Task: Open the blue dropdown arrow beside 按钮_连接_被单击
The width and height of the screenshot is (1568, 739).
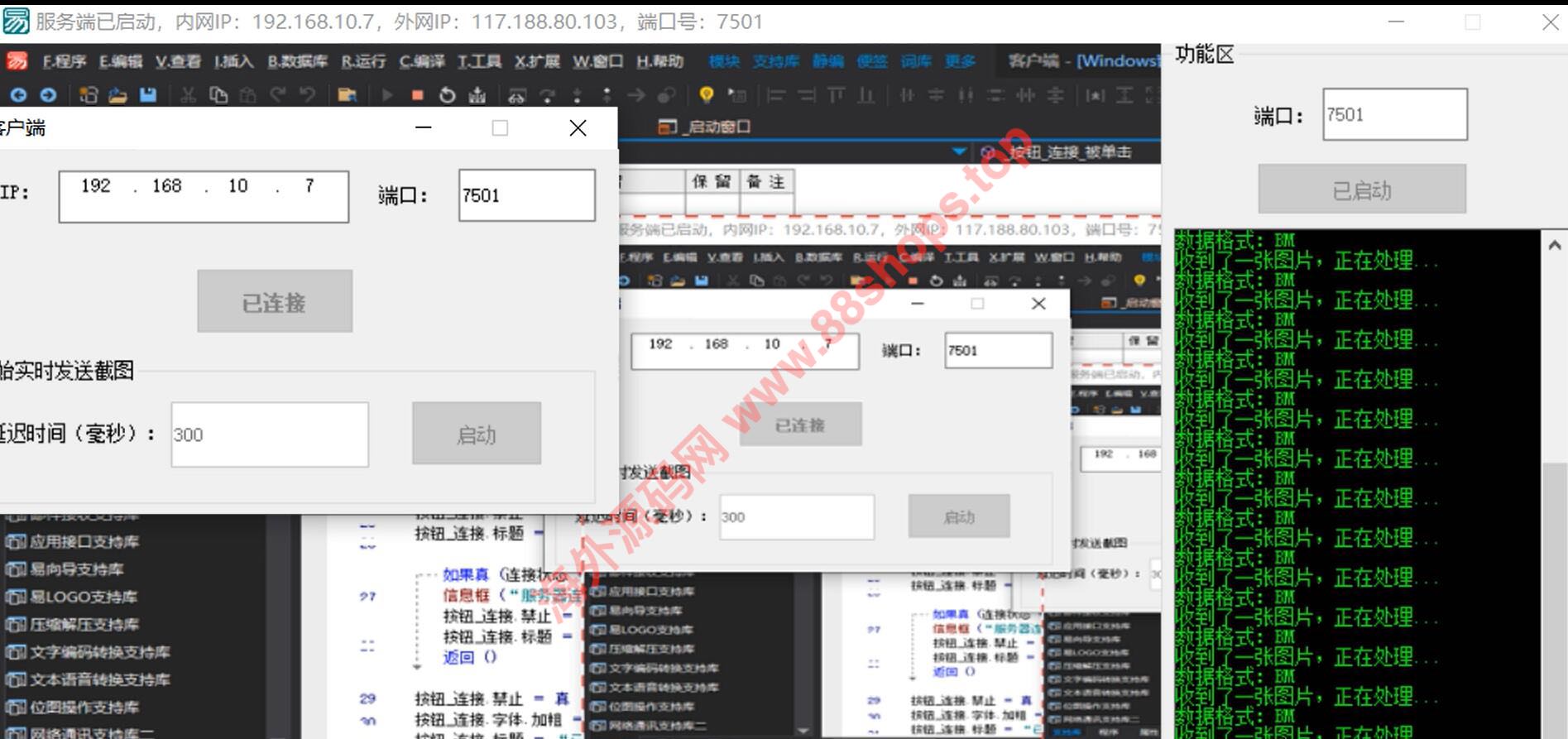Action: tap(958, 151)
